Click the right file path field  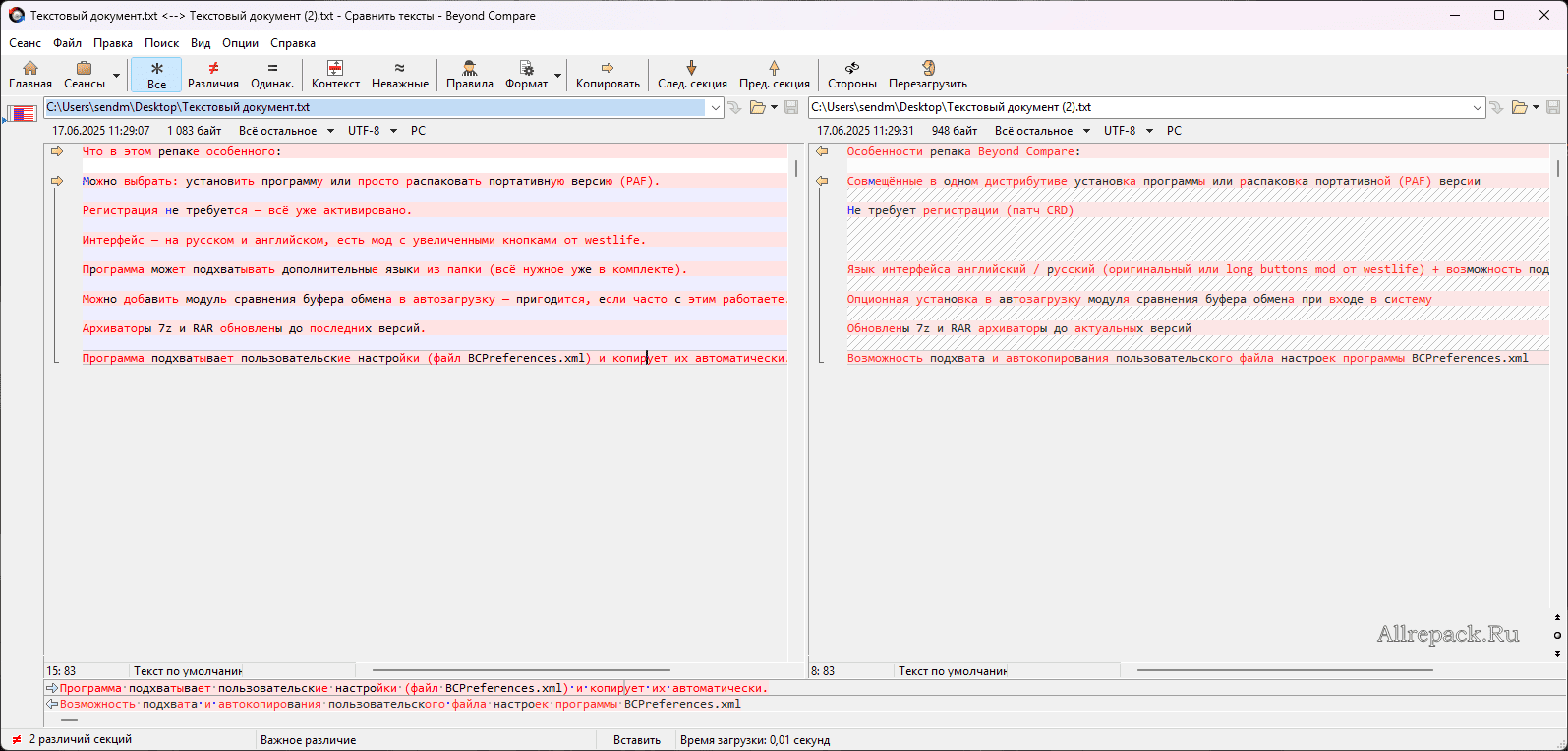pos(1140,107)
